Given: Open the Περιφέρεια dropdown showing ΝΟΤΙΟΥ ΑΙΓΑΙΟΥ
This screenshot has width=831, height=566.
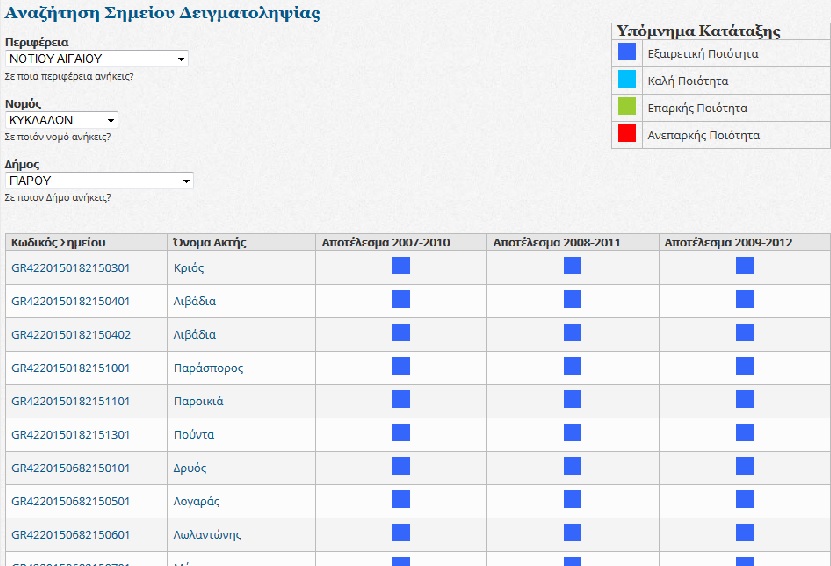Looking at the screenshot, I should coord(96,59).
